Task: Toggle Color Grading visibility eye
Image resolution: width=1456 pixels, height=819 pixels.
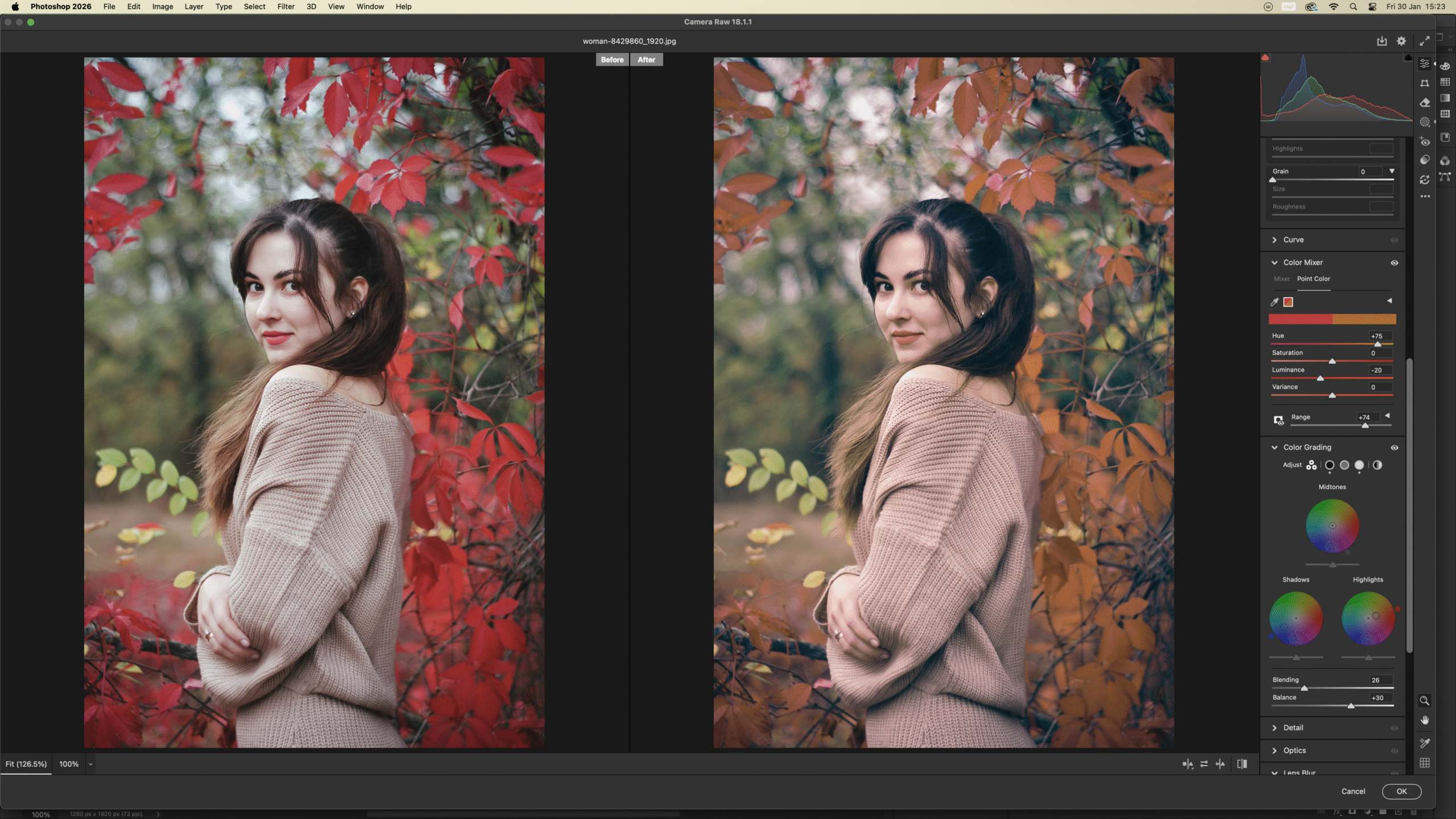Action: (1395, 448)
